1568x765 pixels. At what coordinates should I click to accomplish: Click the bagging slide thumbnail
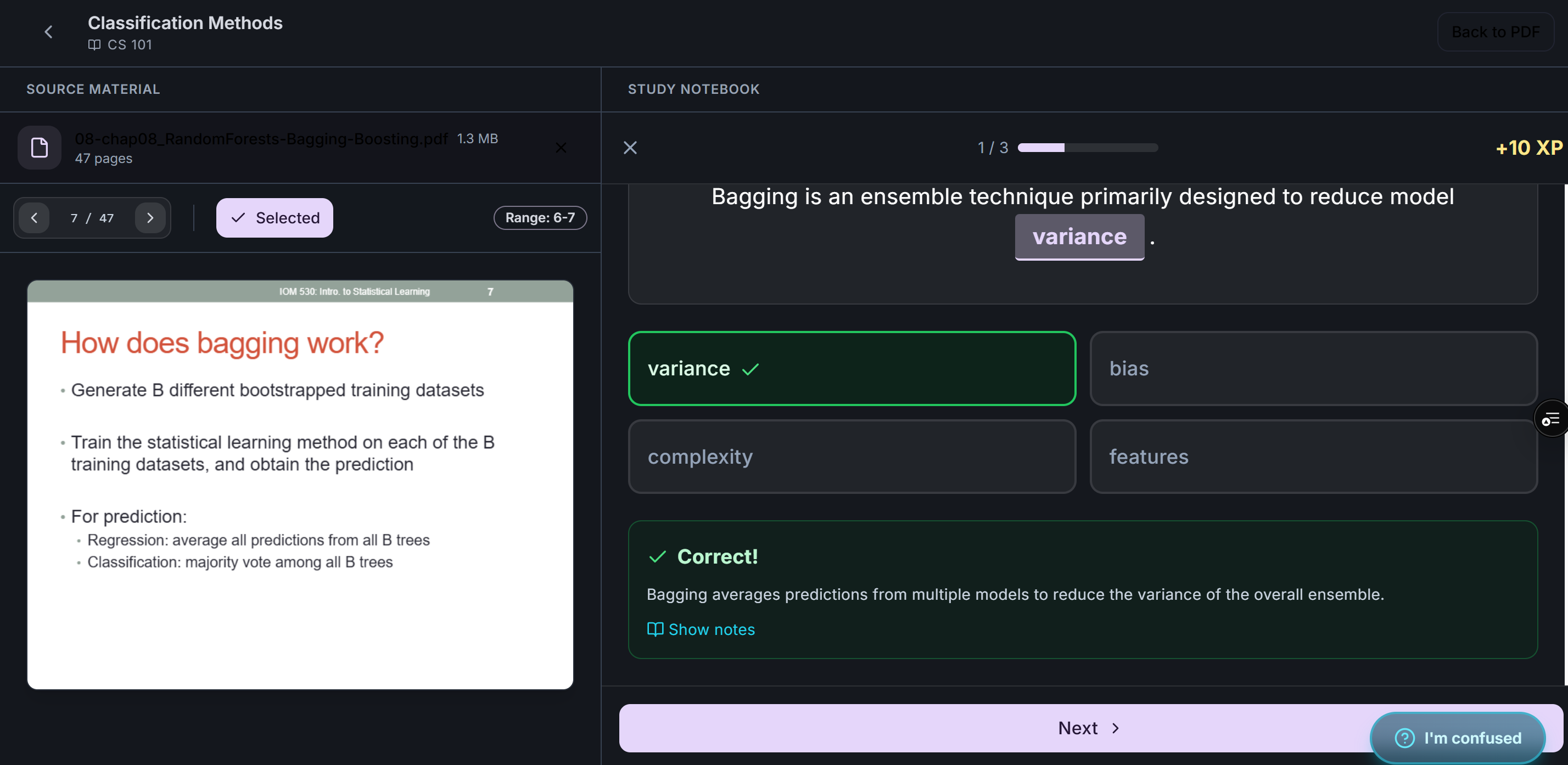click(x=300, y=485)
